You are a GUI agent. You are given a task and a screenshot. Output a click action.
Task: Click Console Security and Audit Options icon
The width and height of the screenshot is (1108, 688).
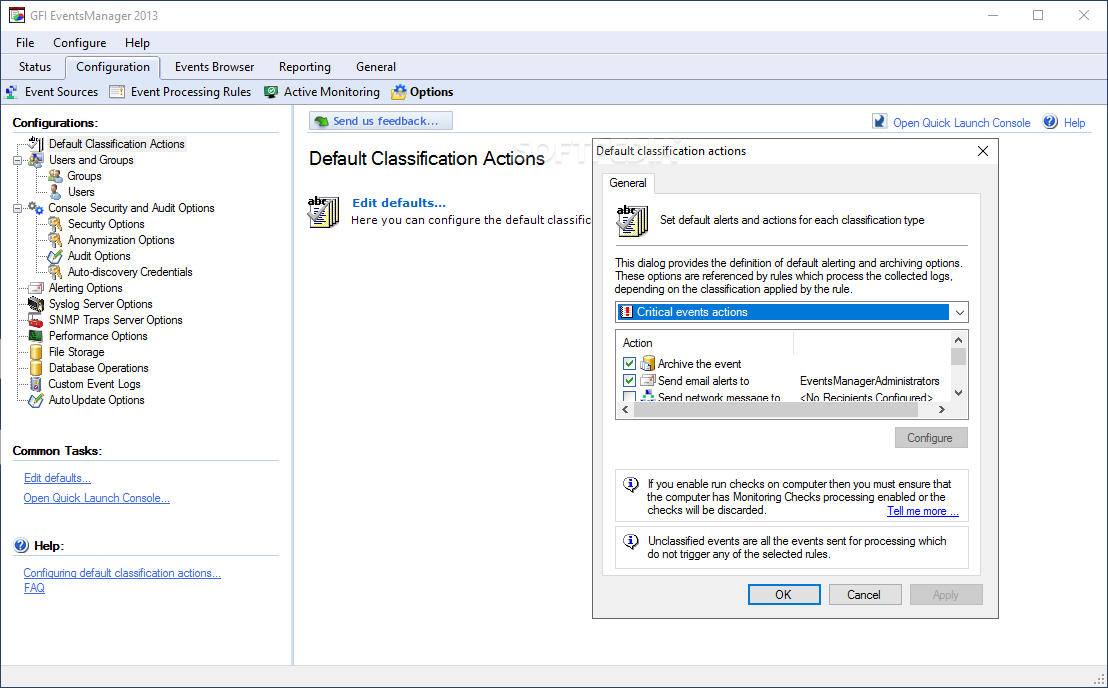[36, 208]
